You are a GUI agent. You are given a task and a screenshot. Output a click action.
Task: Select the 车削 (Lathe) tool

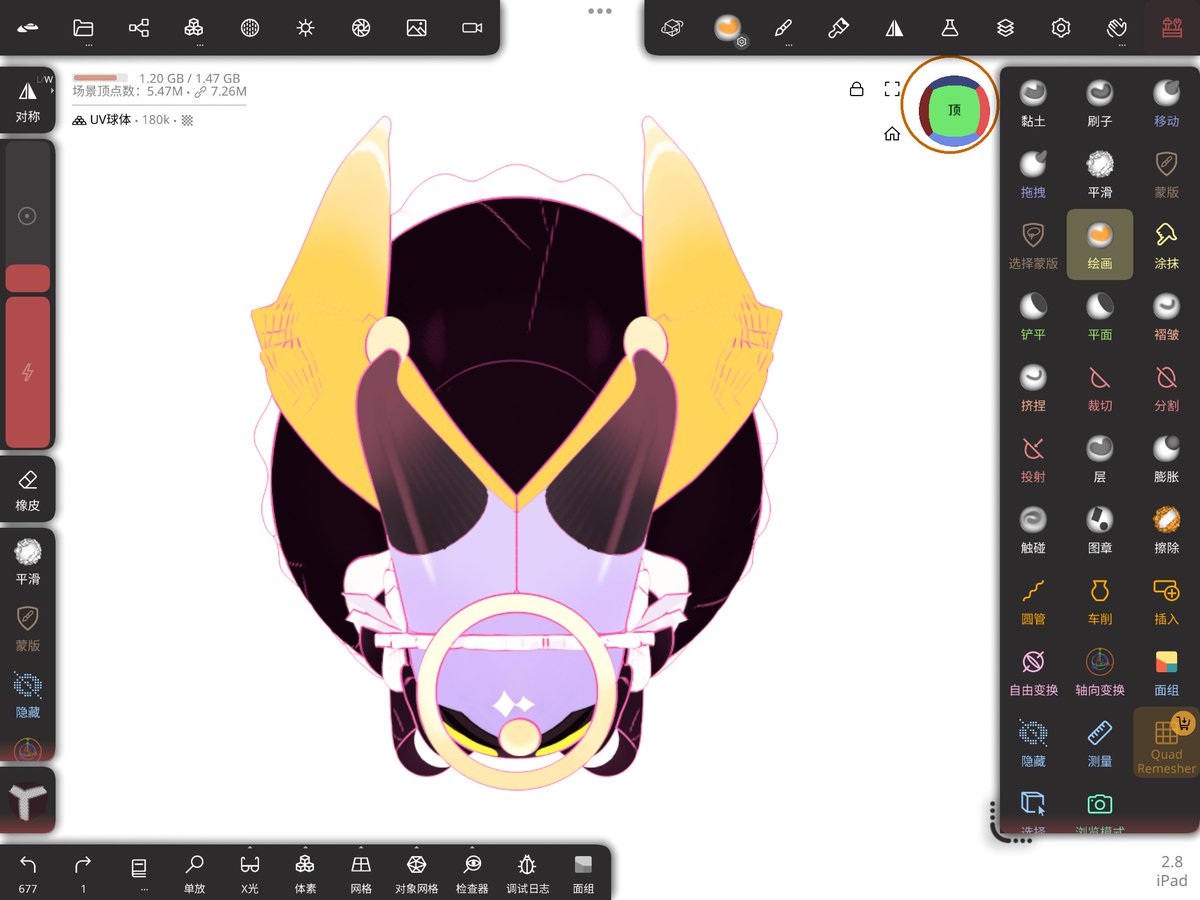[x=1100, y=599]
